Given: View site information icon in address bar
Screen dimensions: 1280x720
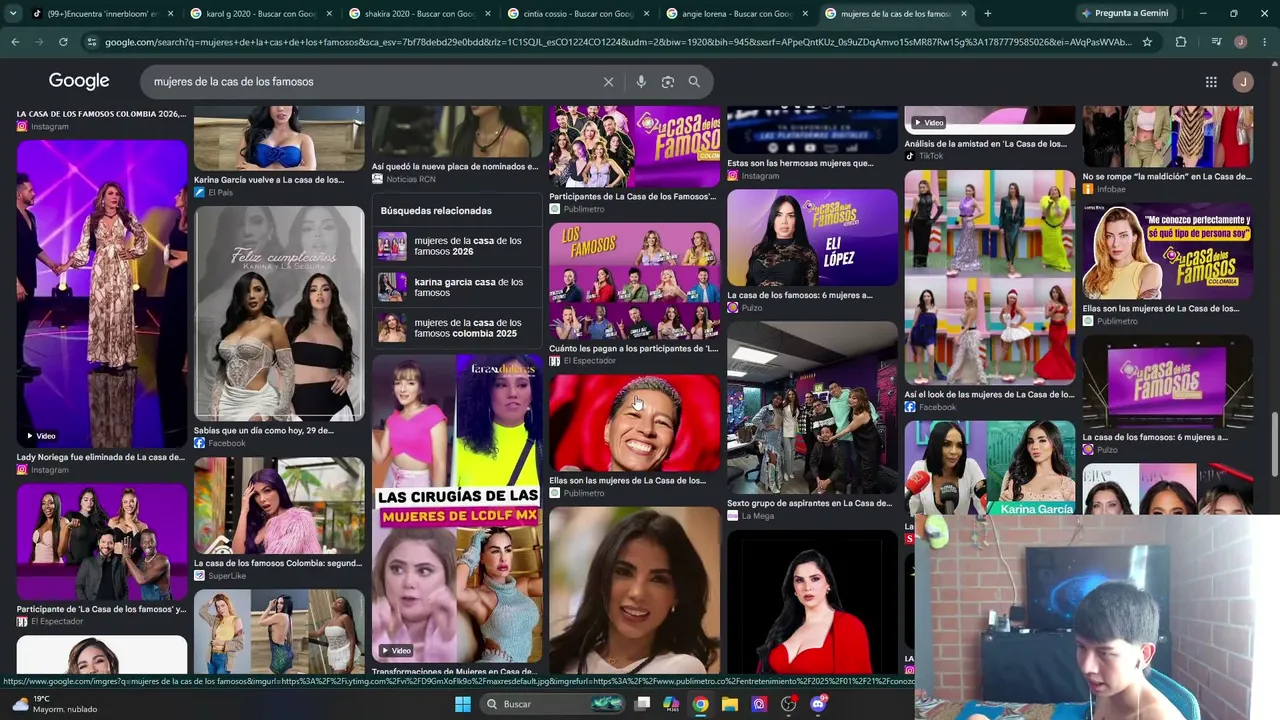Looking at the screenshot, I should pos(92,42).
